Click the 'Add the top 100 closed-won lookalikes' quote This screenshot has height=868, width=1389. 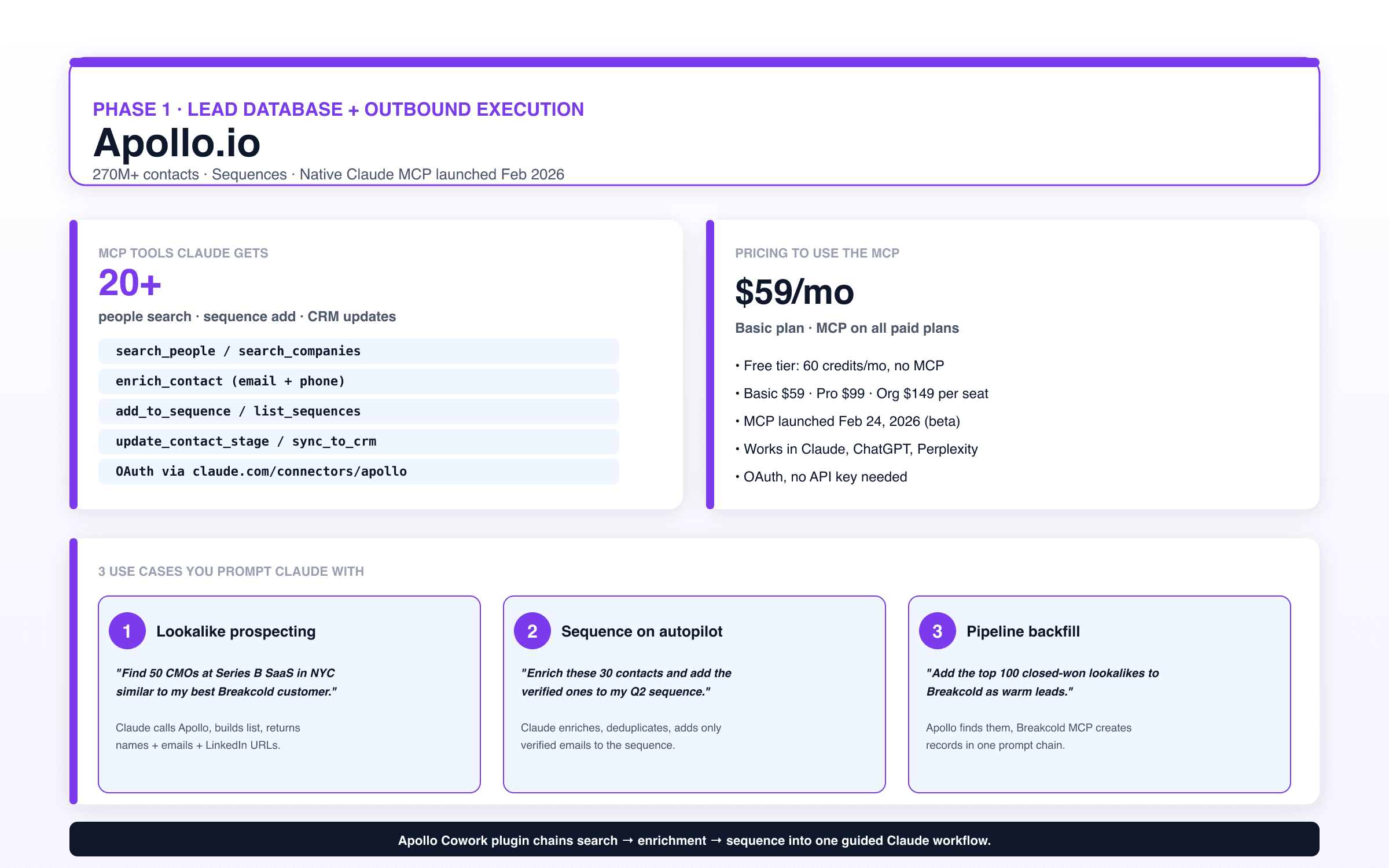pyautogui.click(x=1042, y=682)
